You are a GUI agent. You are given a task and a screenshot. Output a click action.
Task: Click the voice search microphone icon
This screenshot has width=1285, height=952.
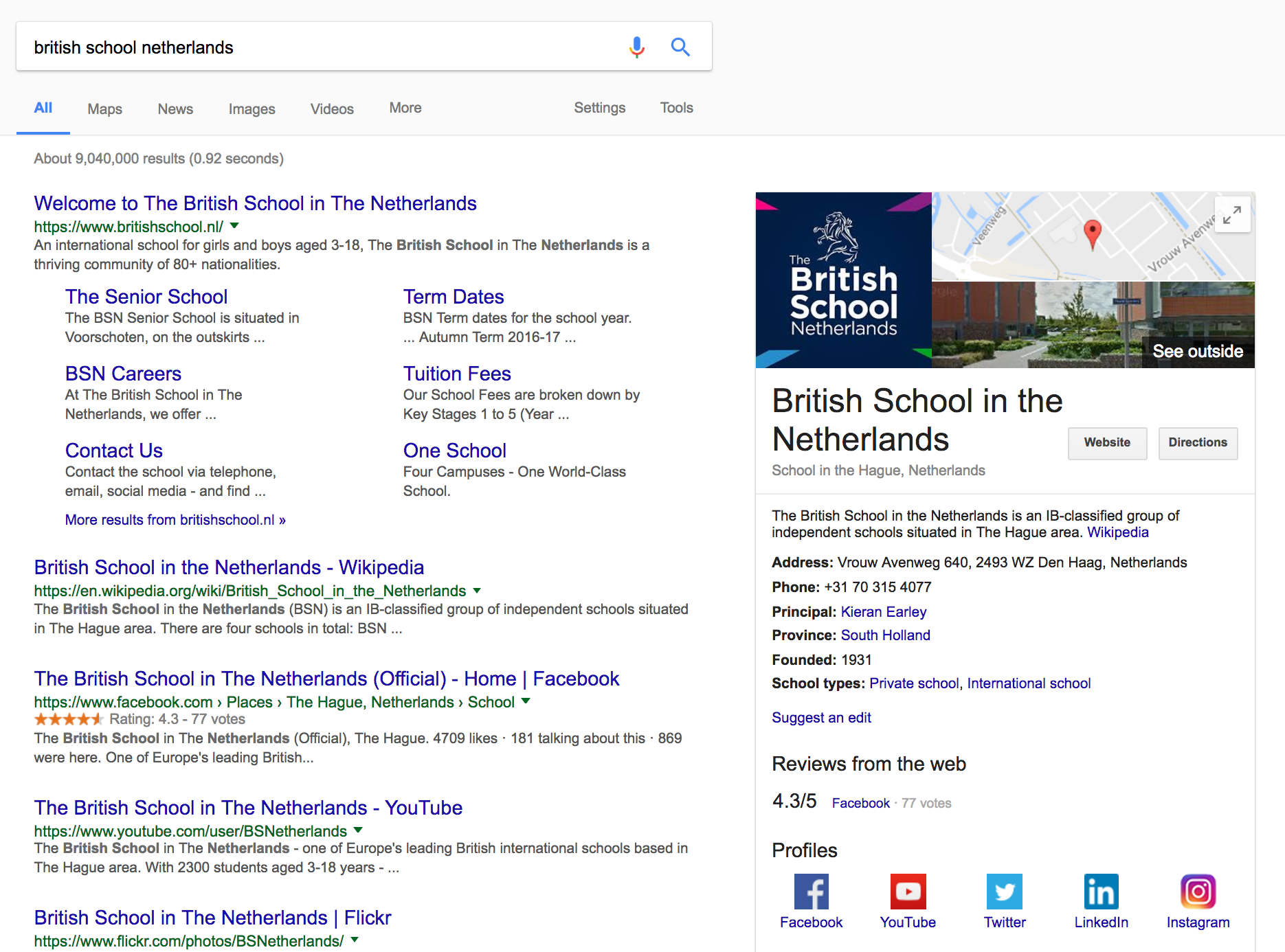point(637,47)
